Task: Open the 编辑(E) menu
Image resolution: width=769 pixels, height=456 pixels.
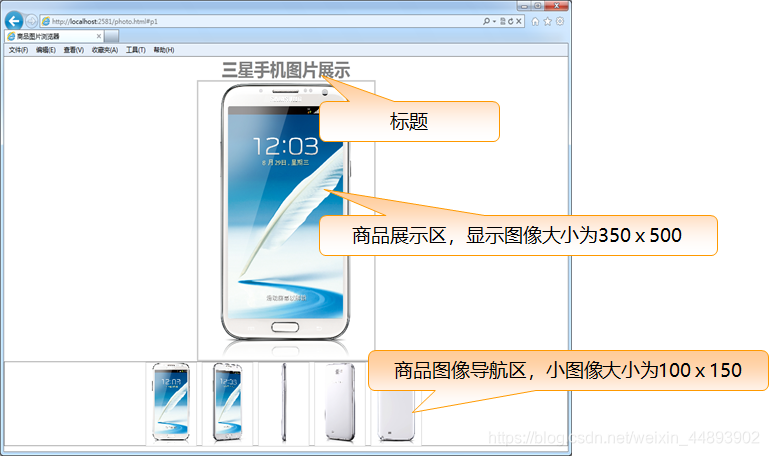Action: click(x=46, y=50)
